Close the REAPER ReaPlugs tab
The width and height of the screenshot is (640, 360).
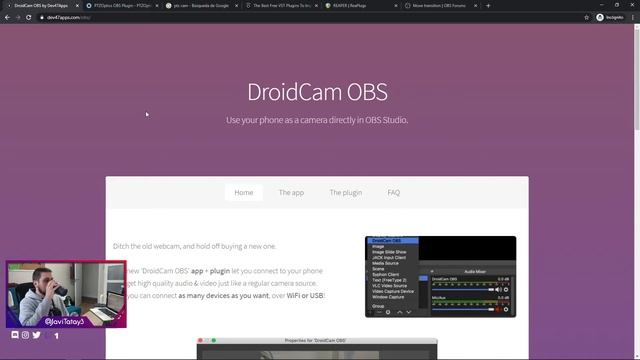tap(396, 6)
